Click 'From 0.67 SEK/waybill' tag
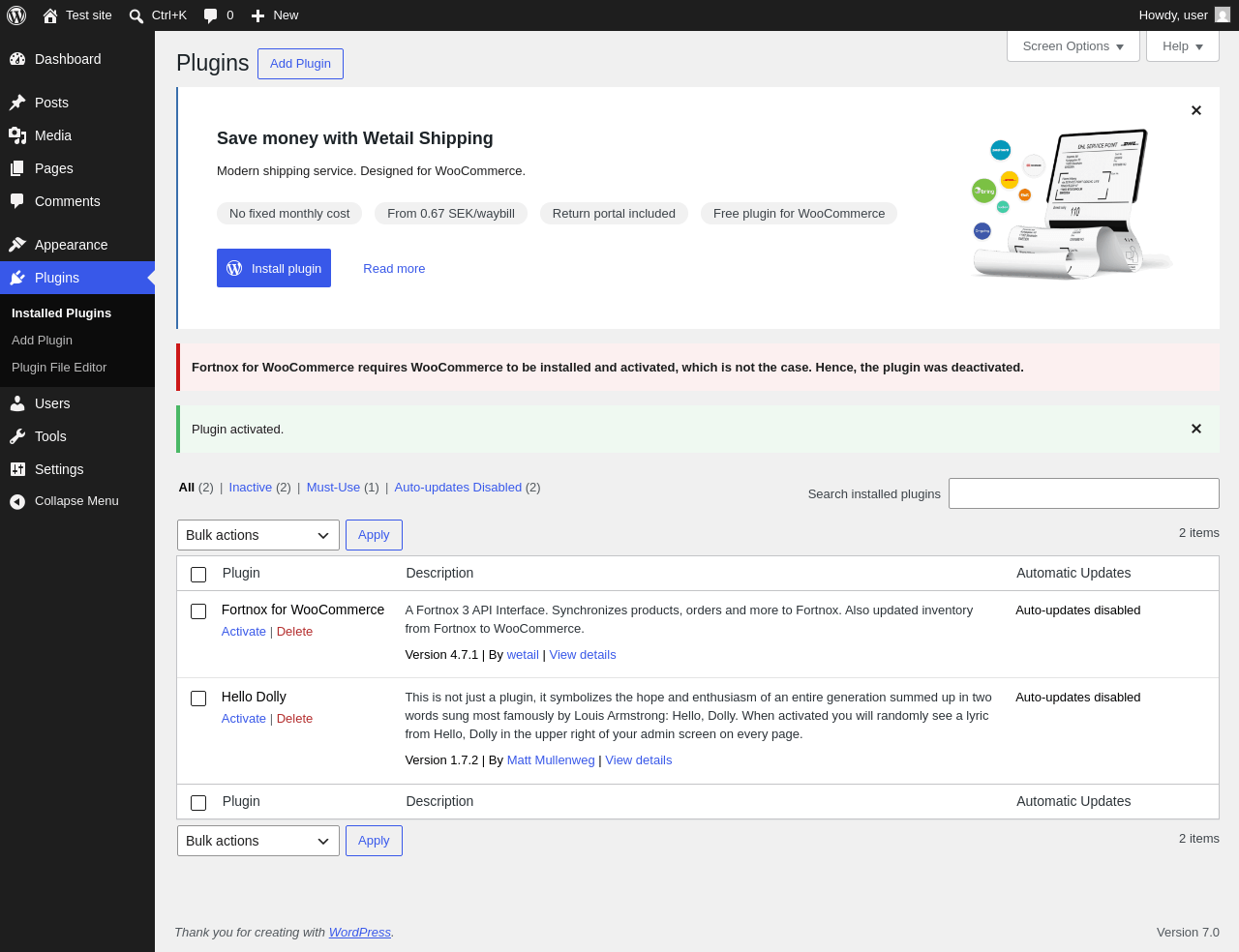 click(x=451, y=214)
